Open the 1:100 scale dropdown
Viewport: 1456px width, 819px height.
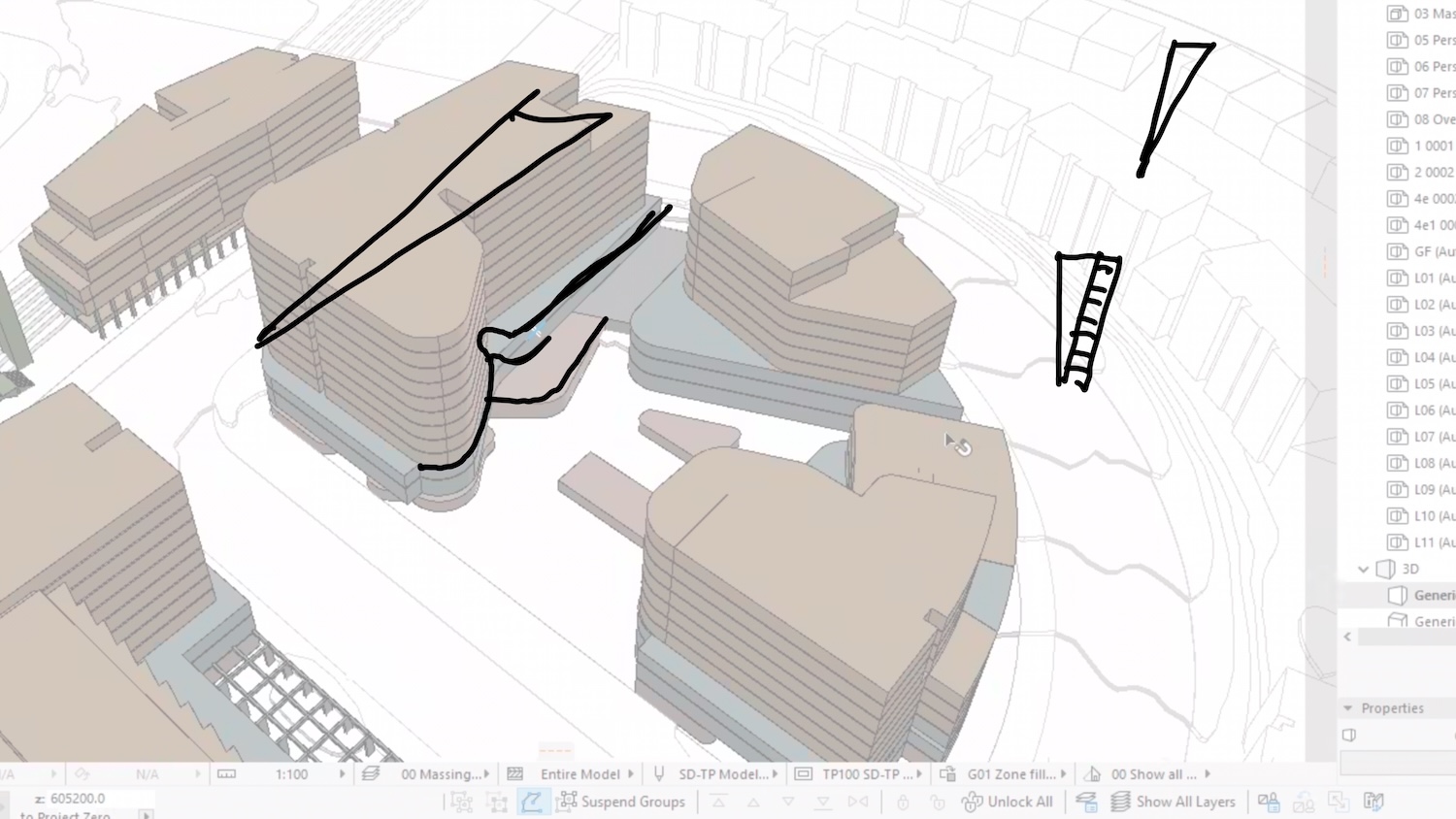tap(342, 774)
